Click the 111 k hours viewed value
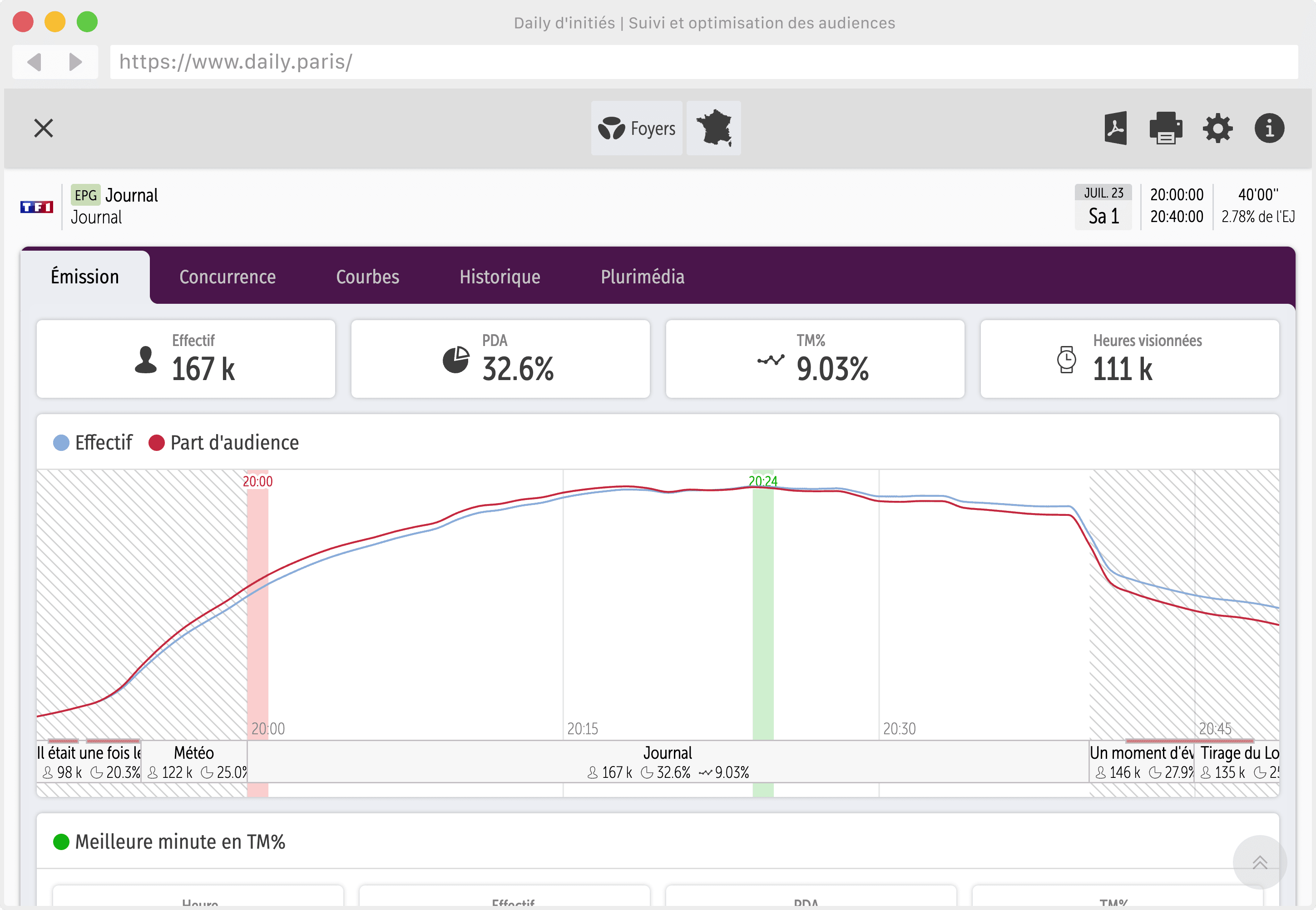1316x910 pixels. 1122,369
